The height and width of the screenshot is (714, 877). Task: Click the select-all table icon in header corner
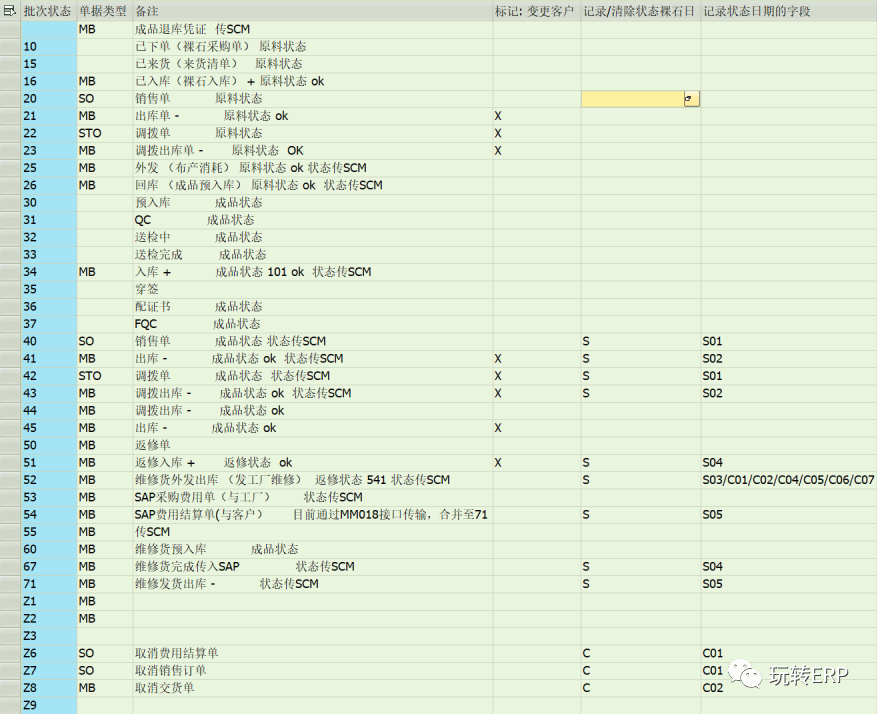click(10, 10)
